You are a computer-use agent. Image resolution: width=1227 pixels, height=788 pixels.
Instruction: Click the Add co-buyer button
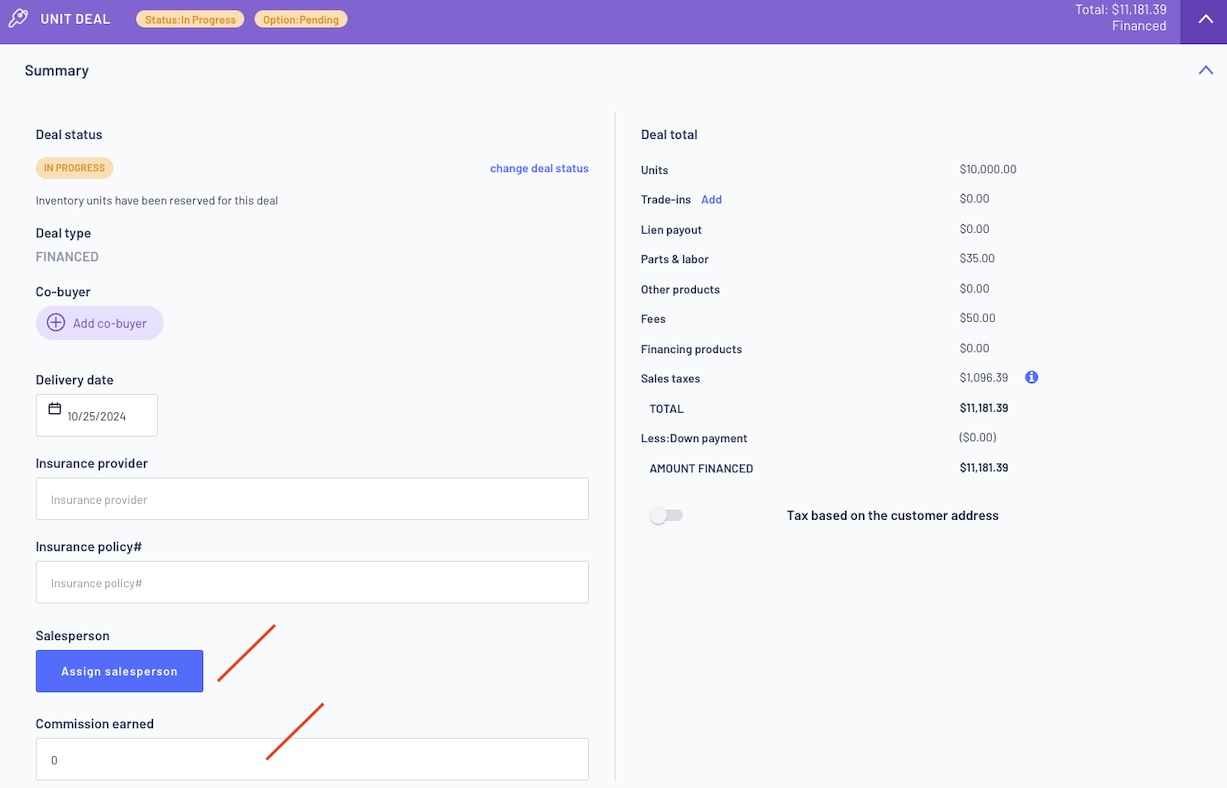99,323
